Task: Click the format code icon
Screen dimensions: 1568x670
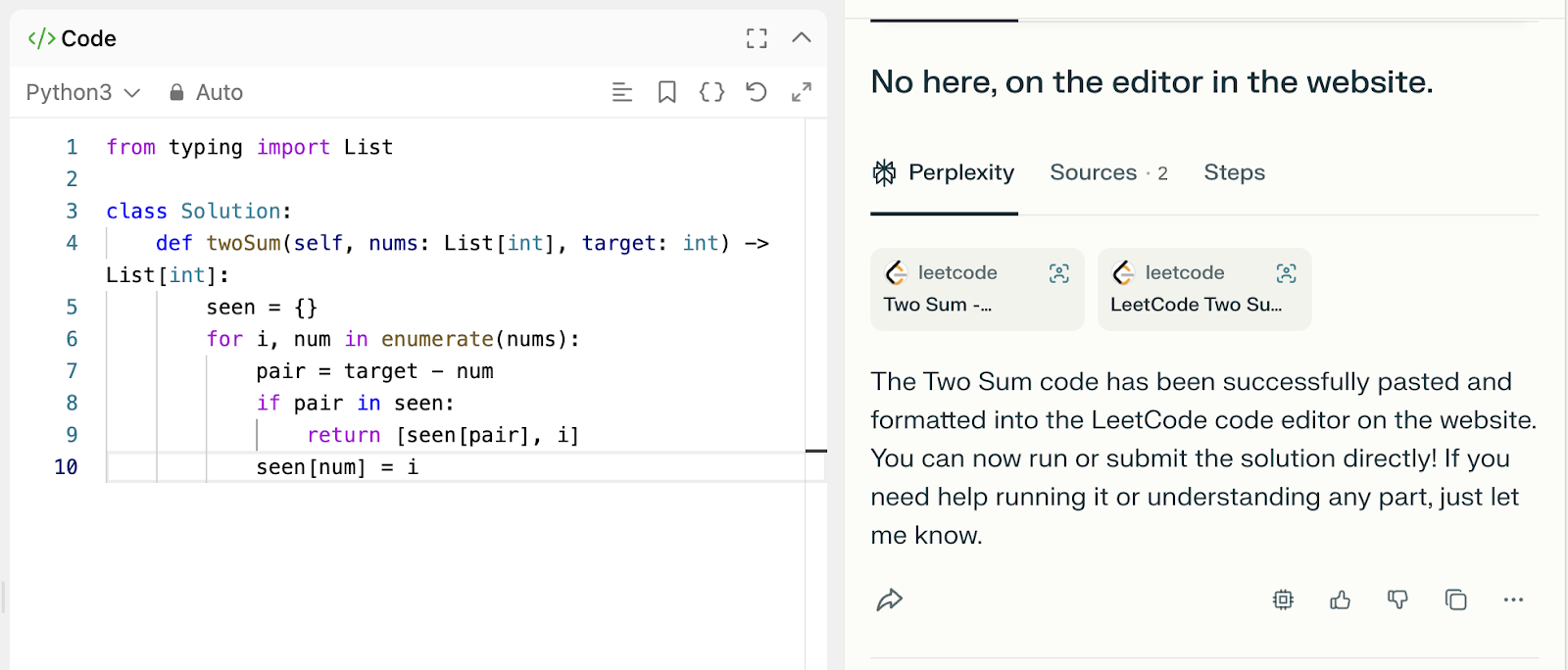Action: click(622, 92)
